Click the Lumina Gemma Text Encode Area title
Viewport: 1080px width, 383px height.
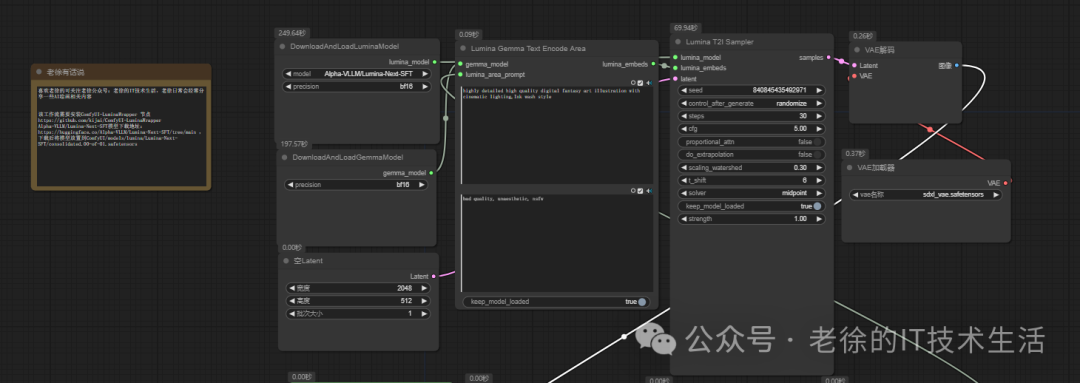[528, 49]
